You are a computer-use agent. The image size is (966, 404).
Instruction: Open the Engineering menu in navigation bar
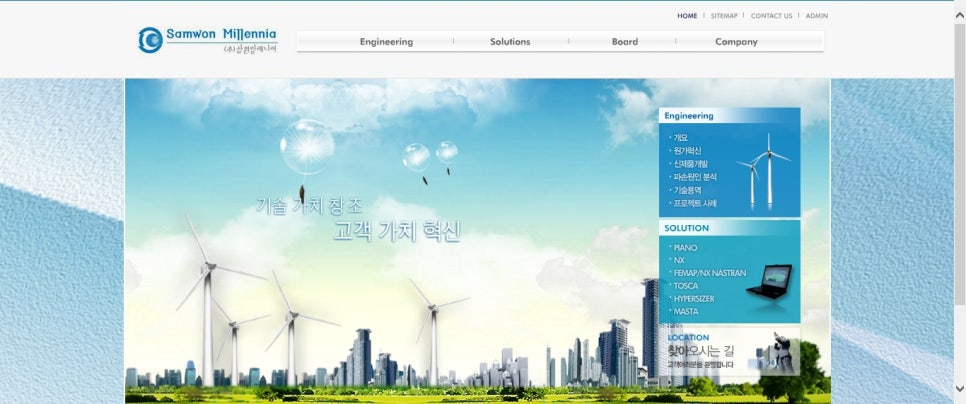[x=386, y=42]
